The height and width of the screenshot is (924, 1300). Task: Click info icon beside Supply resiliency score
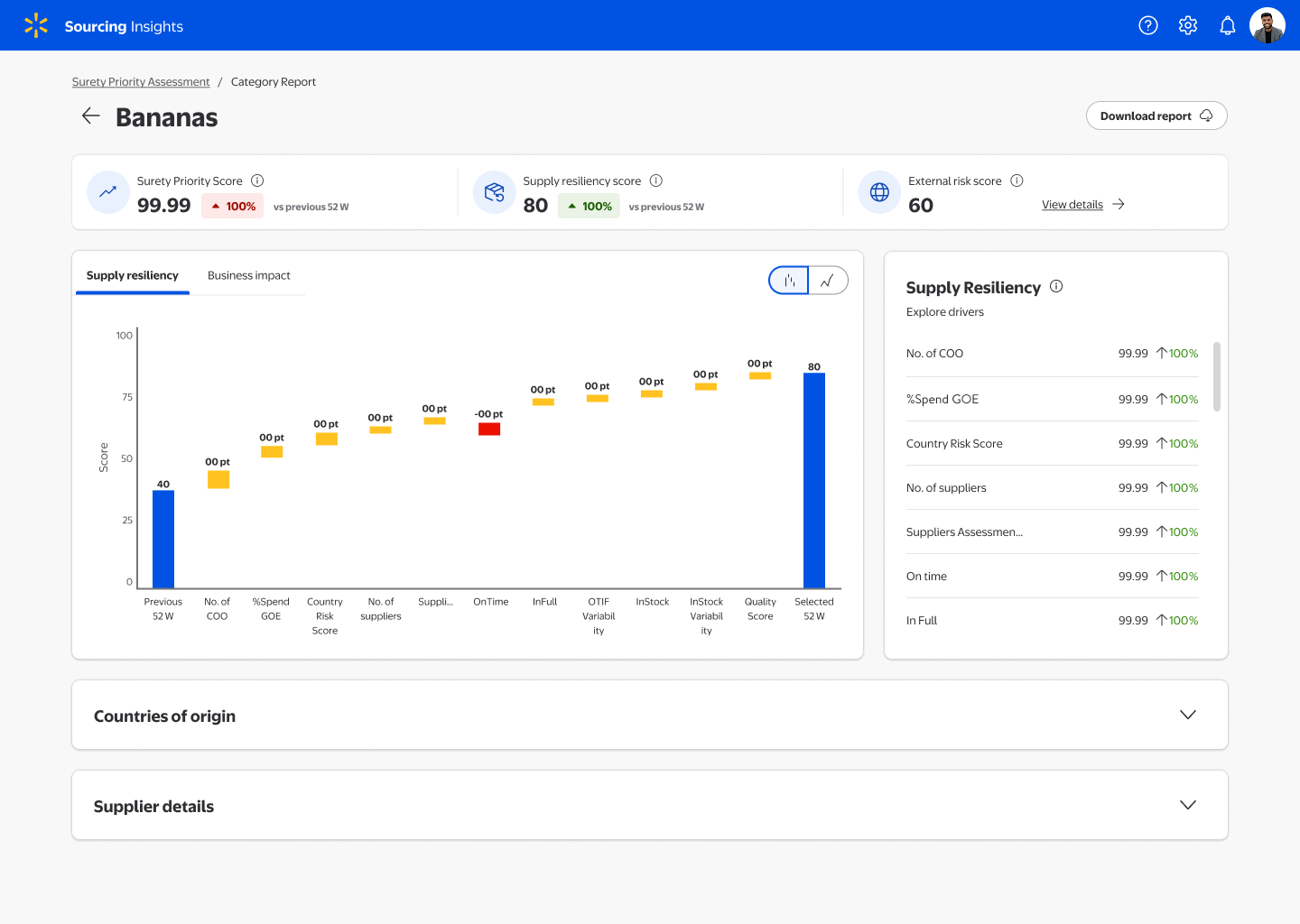tap(656, 180)
